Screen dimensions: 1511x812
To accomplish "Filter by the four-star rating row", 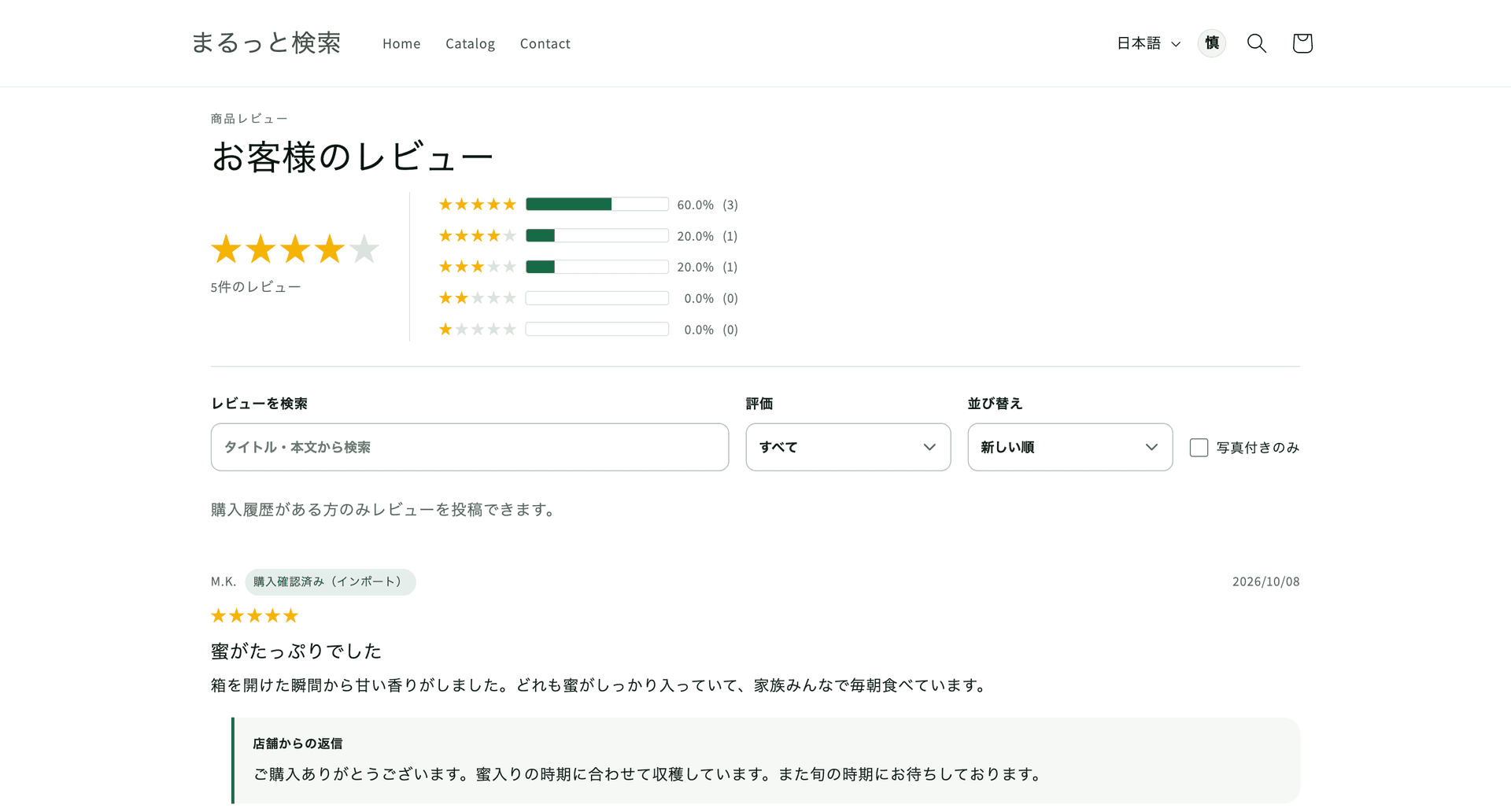I will click(588, 236).
